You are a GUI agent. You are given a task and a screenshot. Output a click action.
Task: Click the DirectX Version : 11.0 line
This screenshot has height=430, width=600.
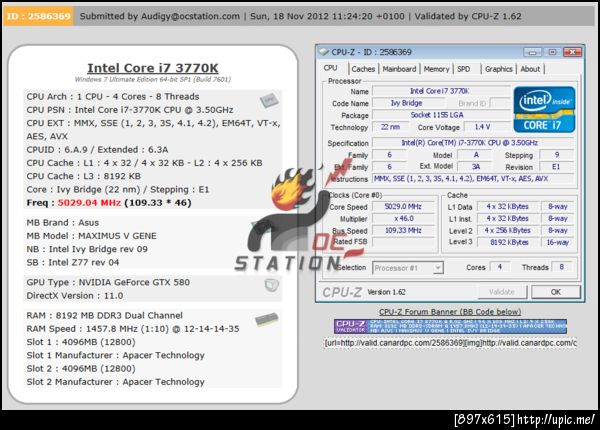point(75,296)
